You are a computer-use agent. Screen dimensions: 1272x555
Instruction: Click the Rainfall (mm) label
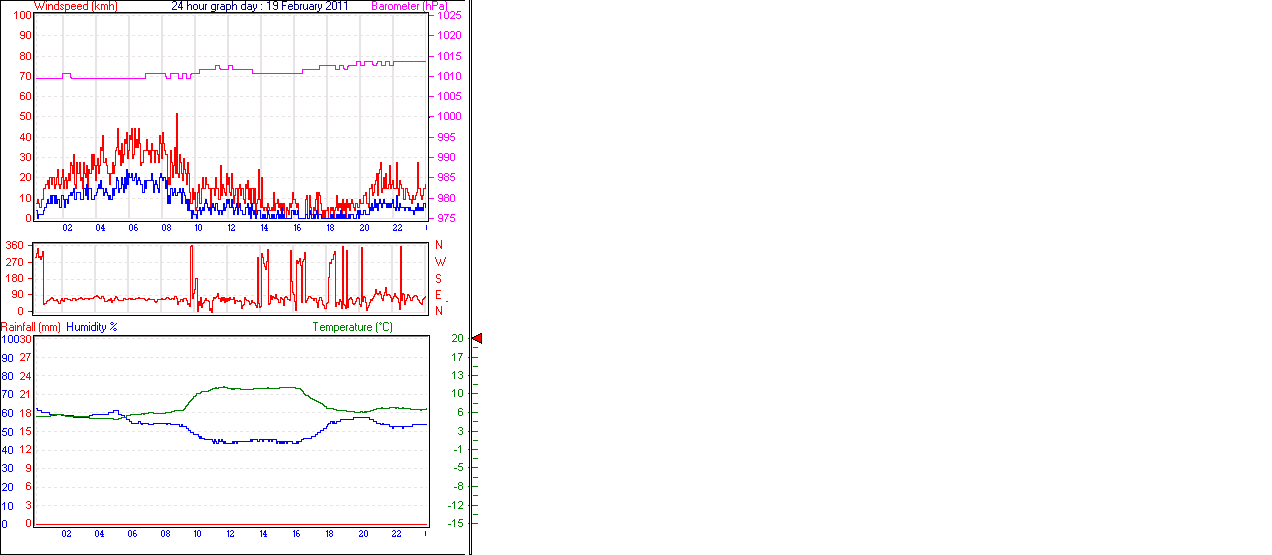(31, 327)
